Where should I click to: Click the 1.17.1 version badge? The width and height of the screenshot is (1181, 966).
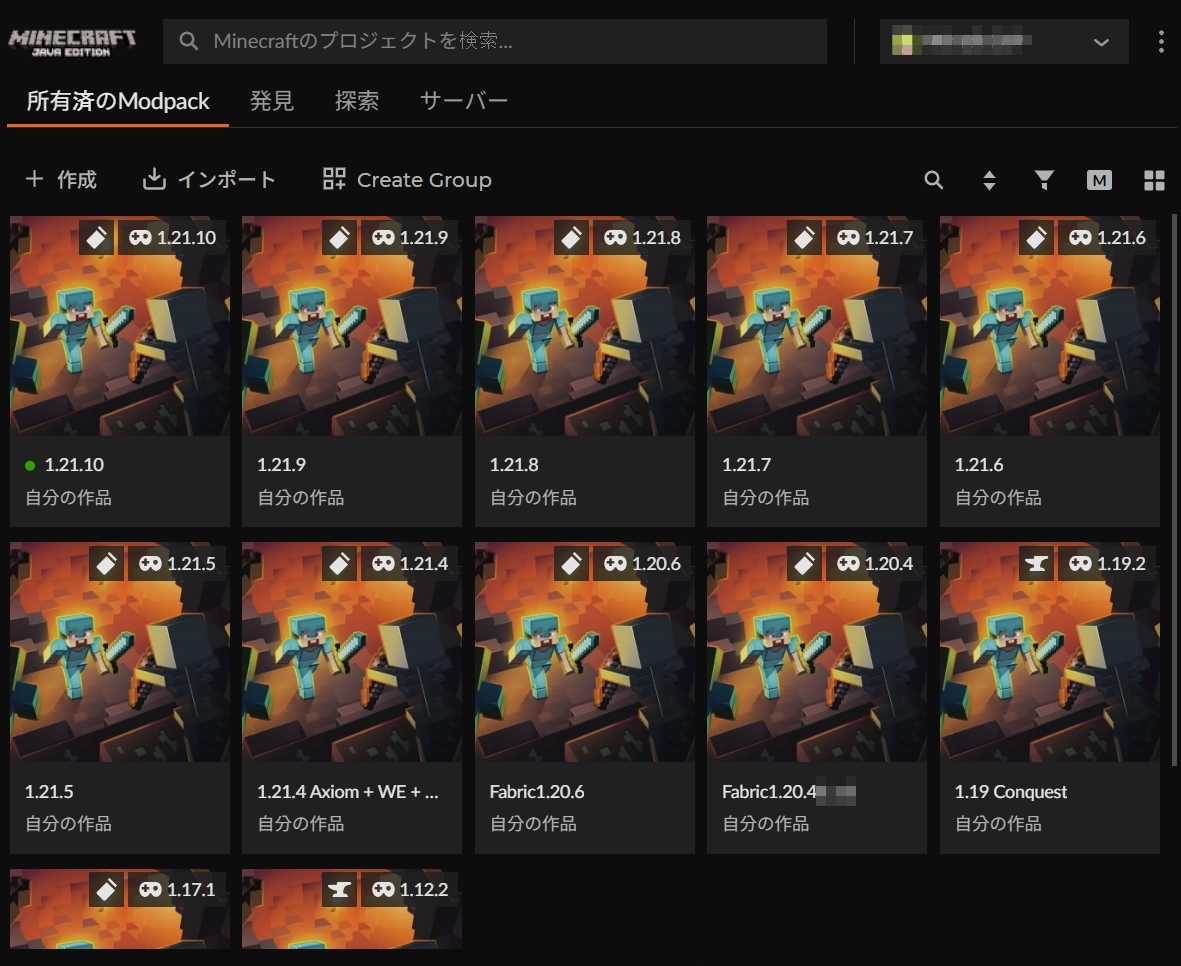click(x=178, y=890)
